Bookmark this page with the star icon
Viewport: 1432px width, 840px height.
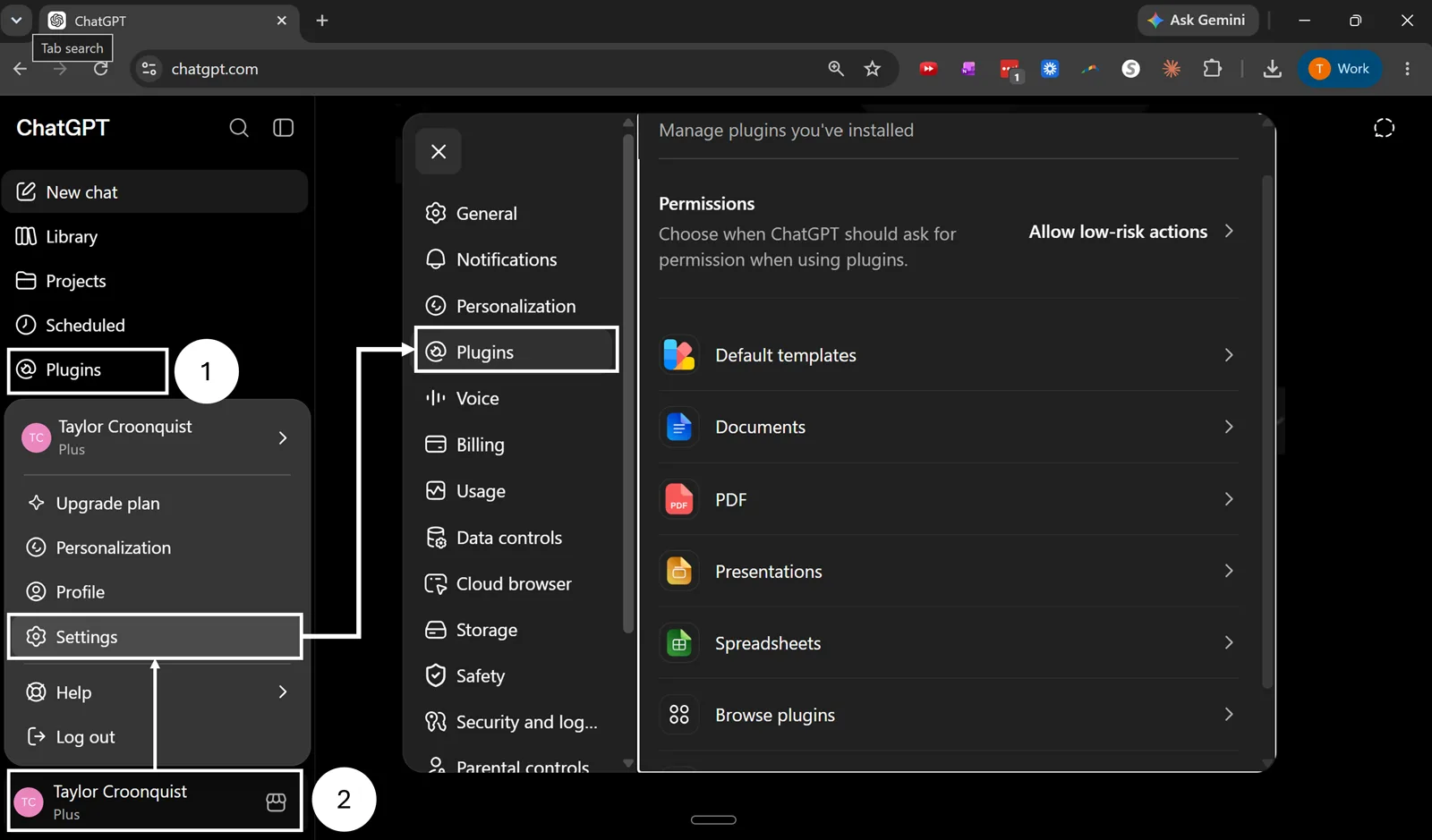[x=873, y=69]
